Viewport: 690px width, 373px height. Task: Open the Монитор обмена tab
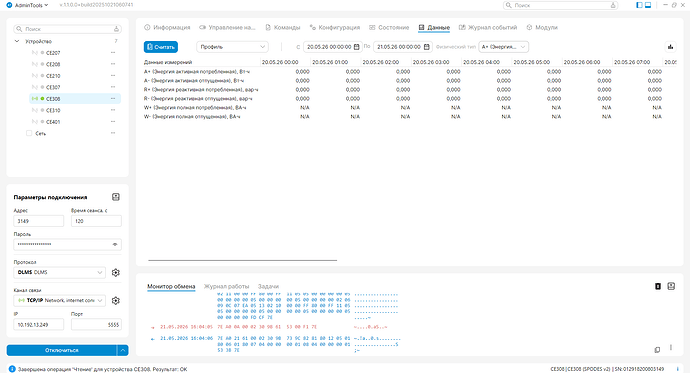[171, 286]
